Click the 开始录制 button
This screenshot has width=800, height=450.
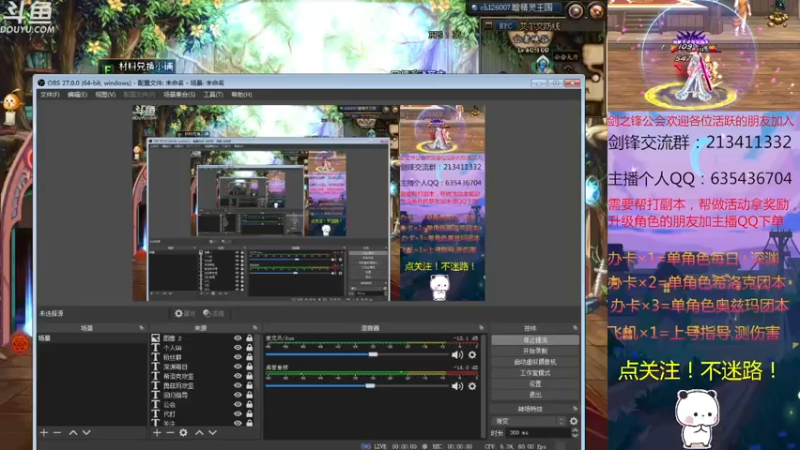535,351
